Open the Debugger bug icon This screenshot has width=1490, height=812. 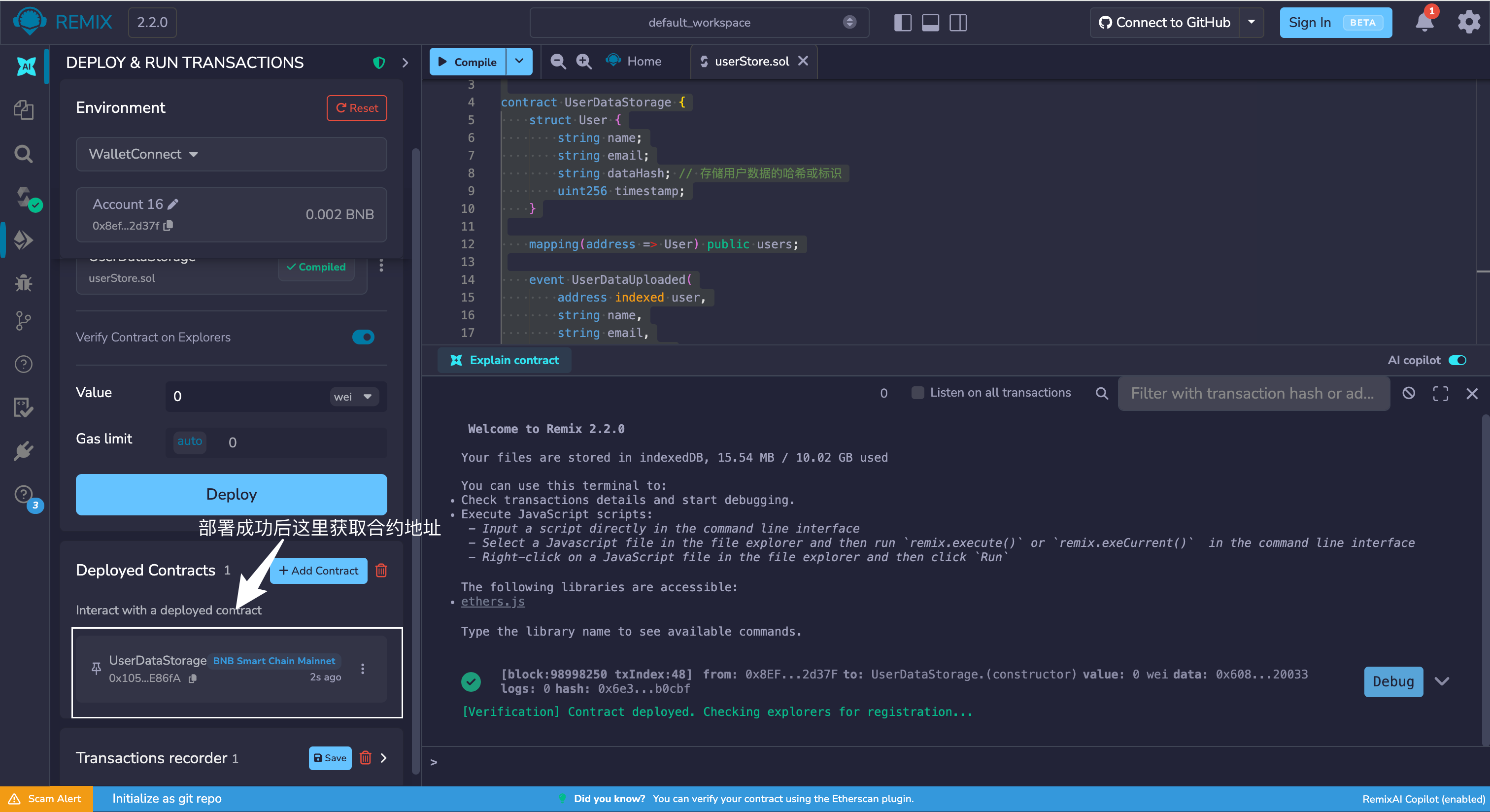(24, 283)
